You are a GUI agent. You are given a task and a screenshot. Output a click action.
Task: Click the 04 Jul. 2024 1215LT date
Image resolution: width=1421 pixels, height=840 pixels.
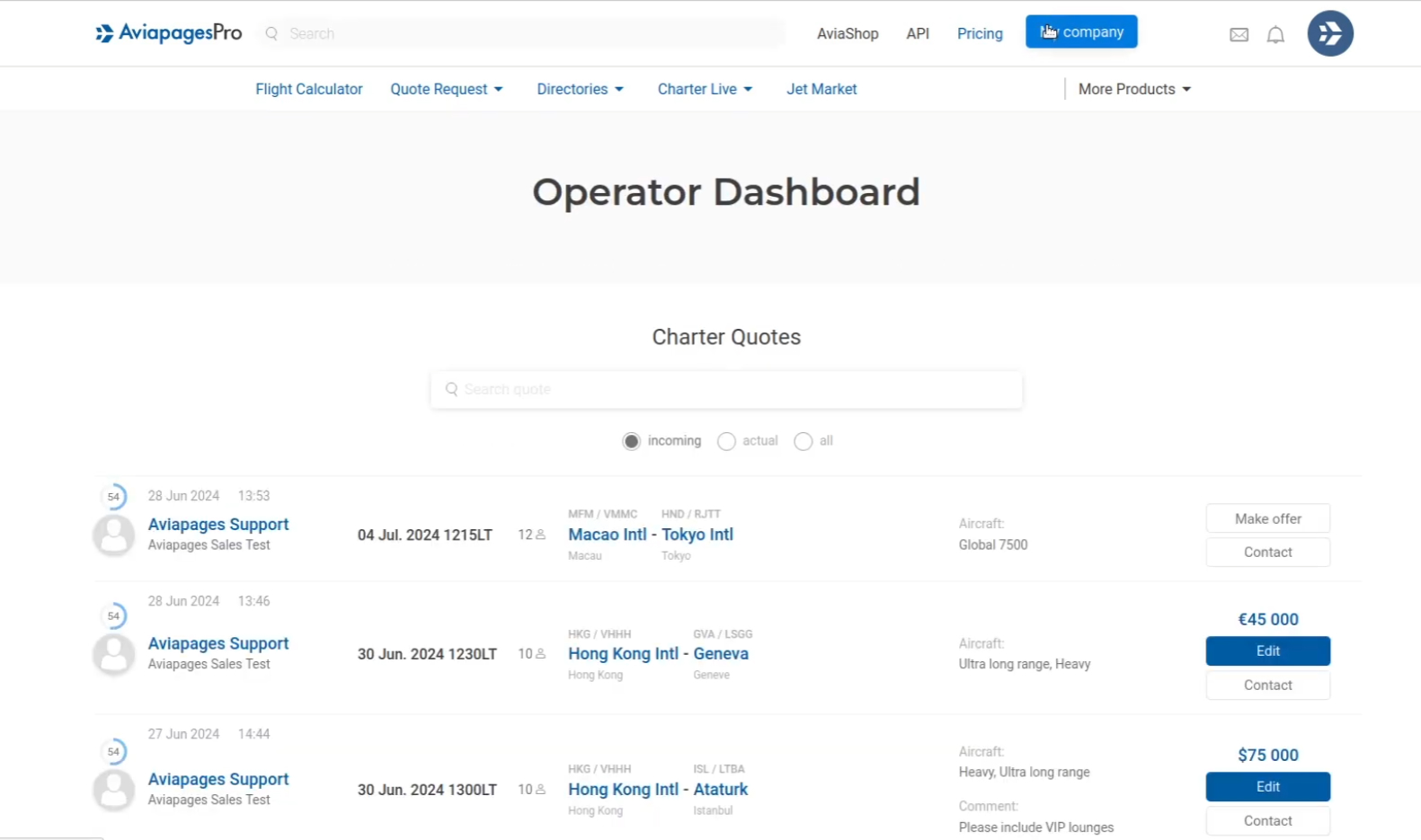[425, 535]
